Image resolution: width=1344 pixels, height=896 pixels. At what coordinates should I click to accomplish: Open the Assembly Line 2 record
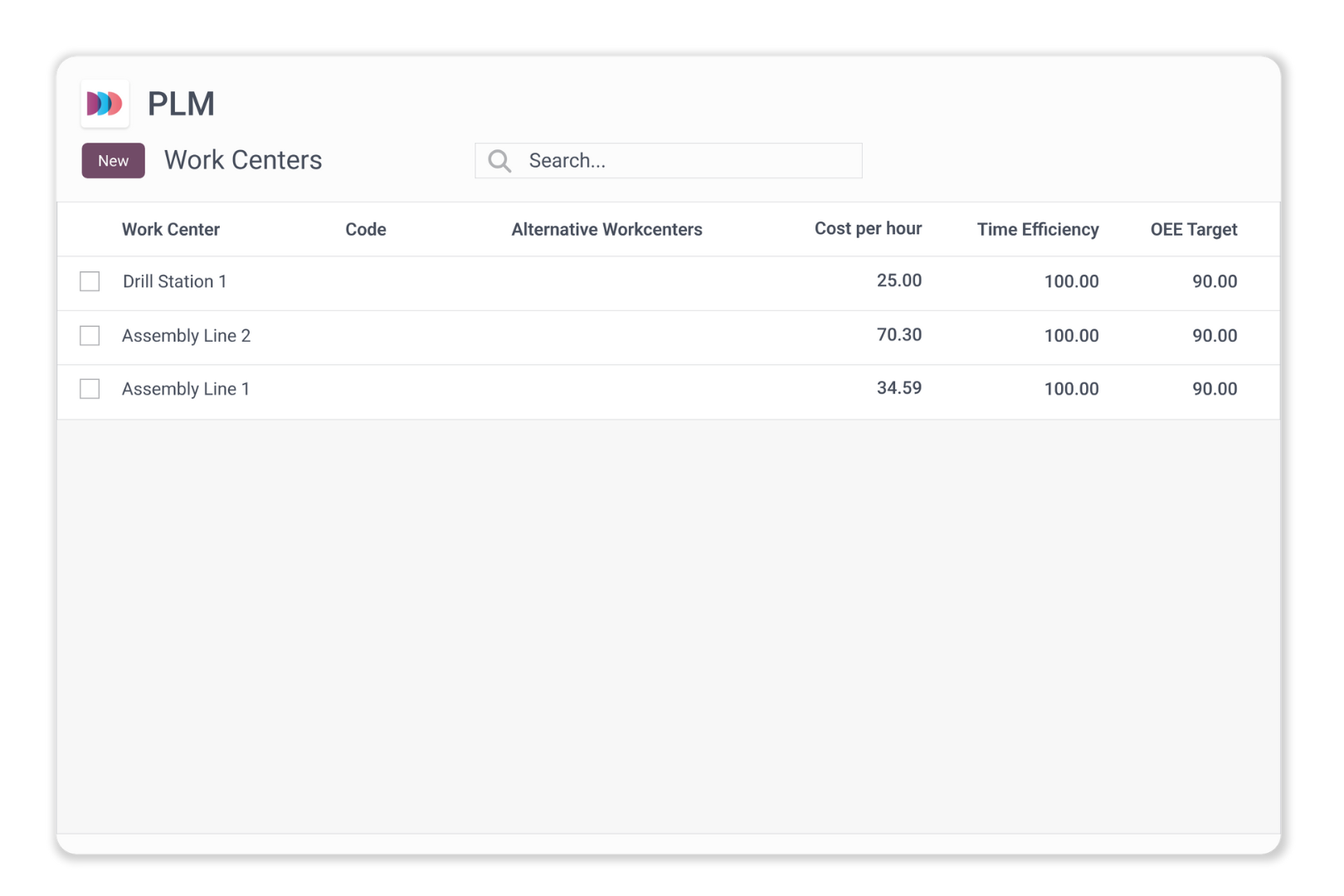click(186, 336)
